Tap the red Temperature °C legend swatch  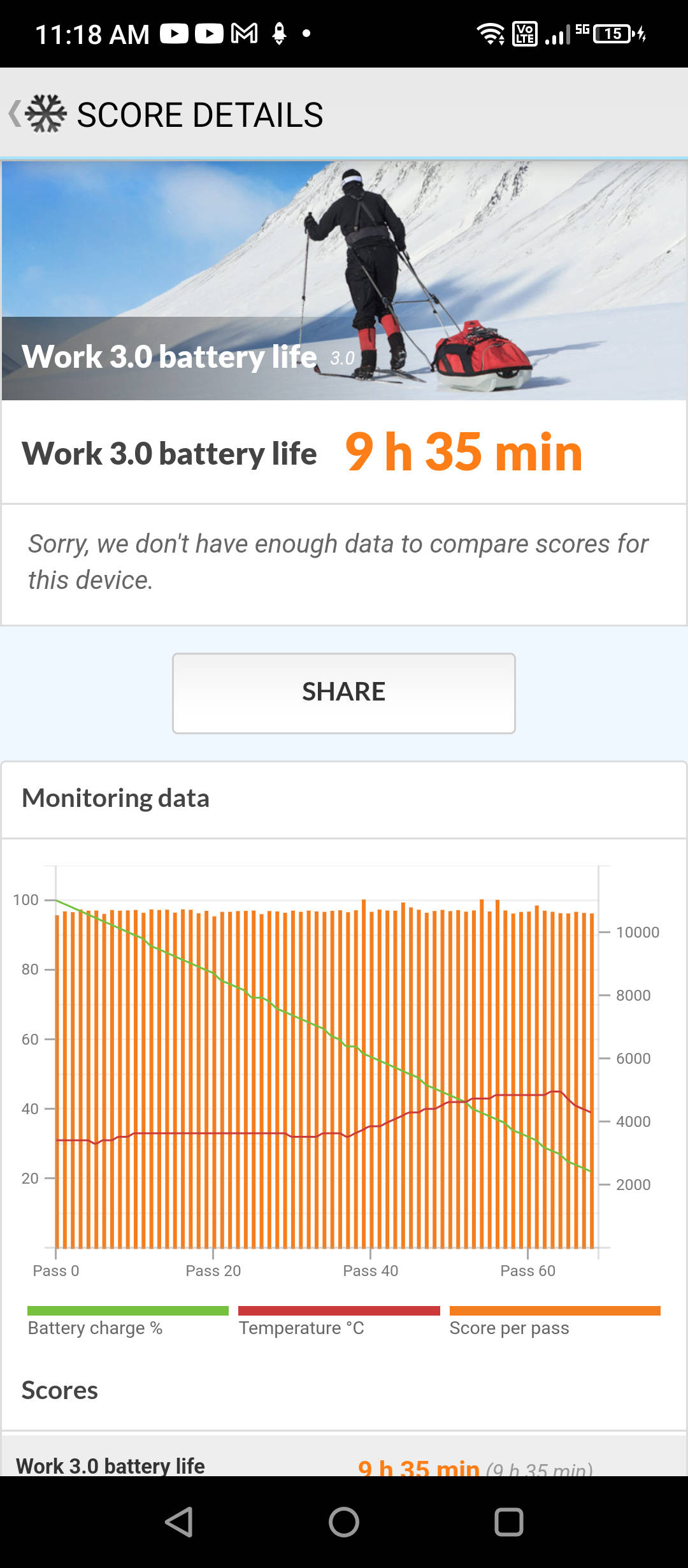(339, 1310)
